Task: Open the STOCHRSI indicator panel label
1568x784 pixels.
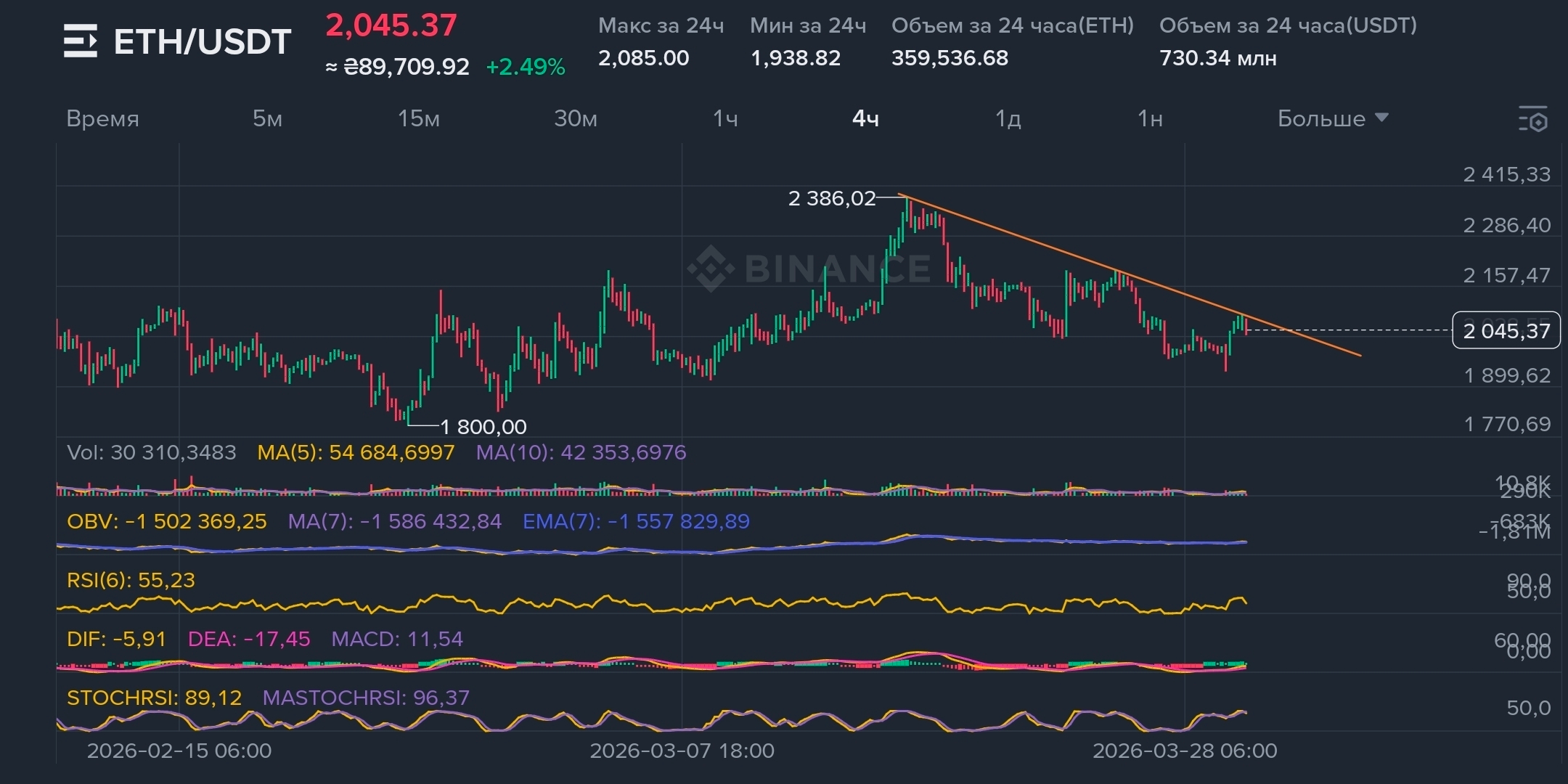Action: (x=154, y=698)
